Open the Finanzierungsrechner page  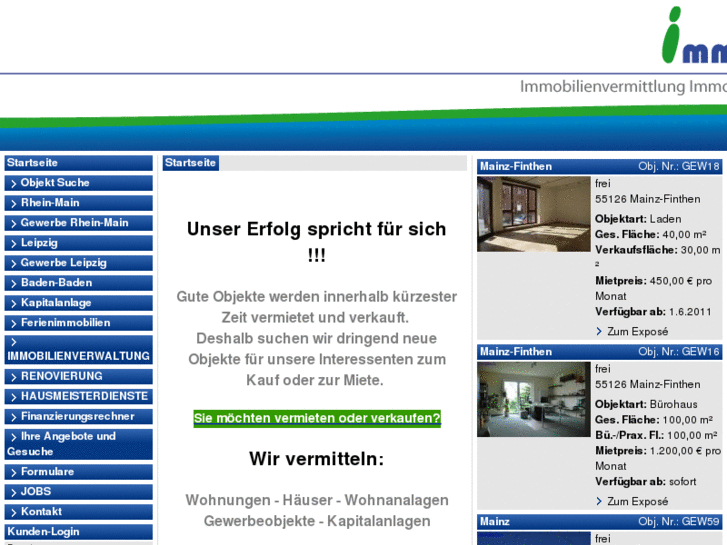click(78, 416)
